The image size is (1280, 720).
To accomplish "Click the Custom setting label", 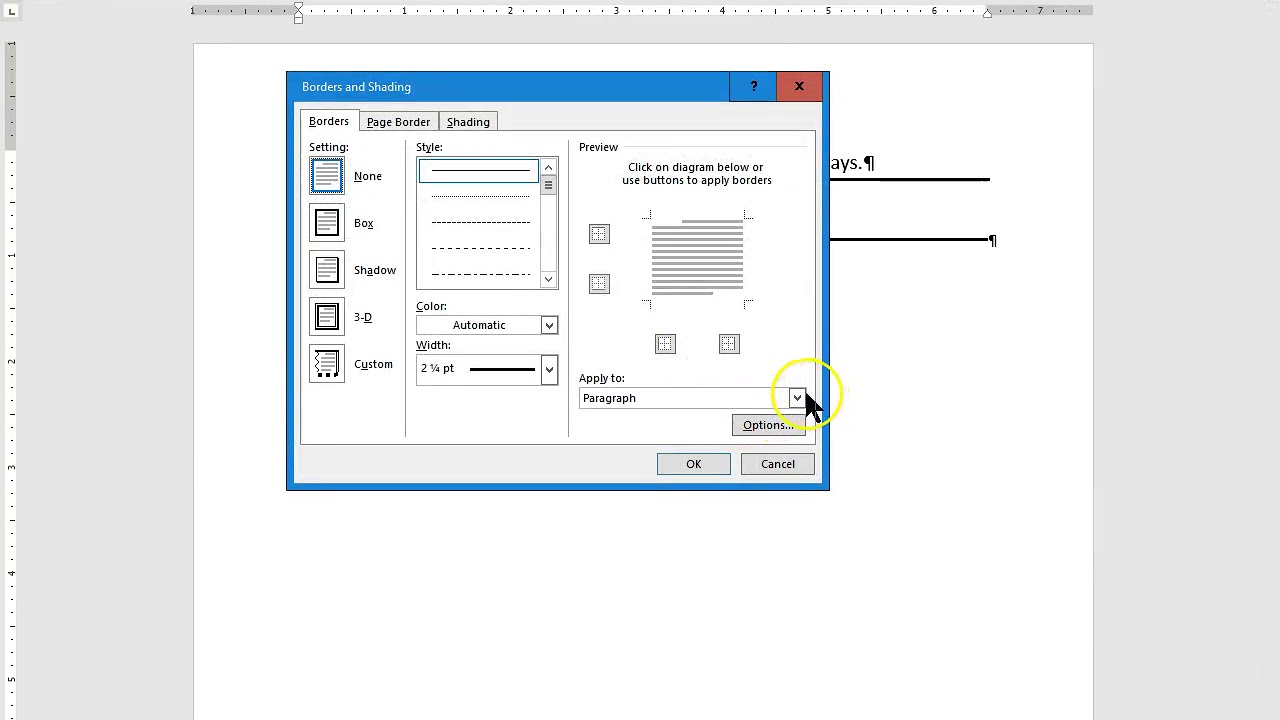I will click(373, 364).
